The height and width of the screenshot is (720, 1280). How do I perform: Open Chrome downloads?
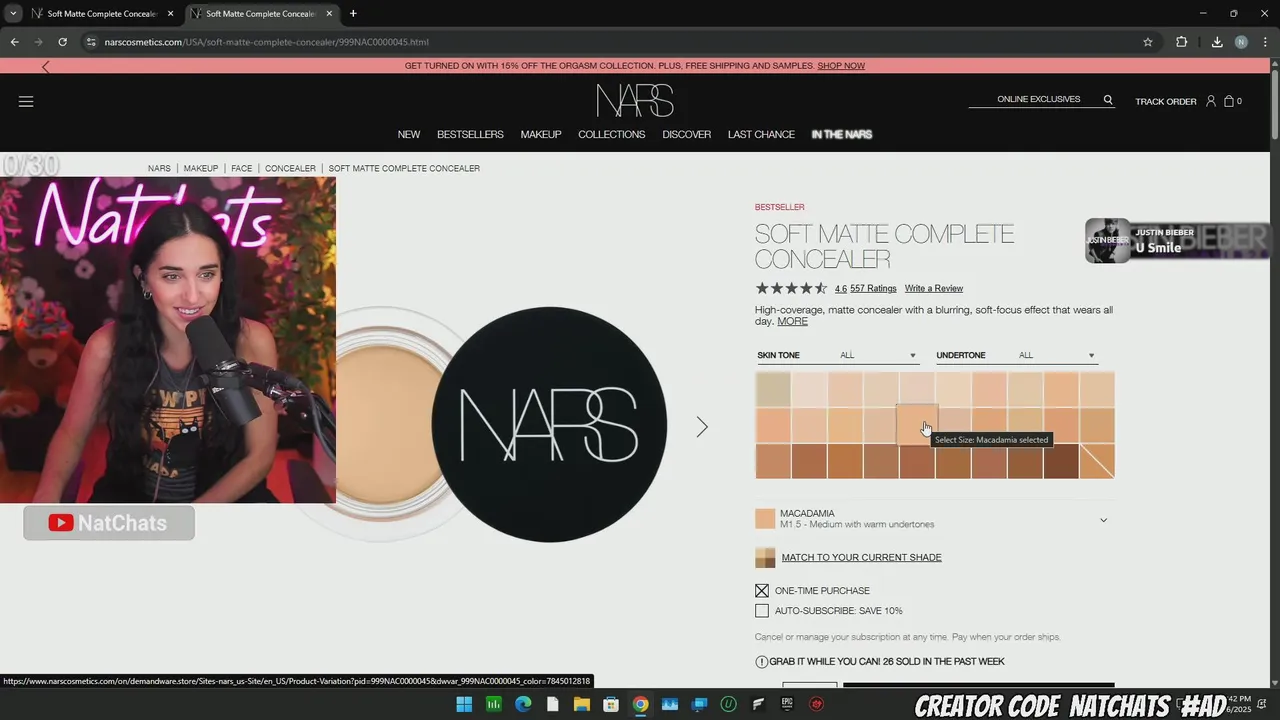(x=1217, y=42)
